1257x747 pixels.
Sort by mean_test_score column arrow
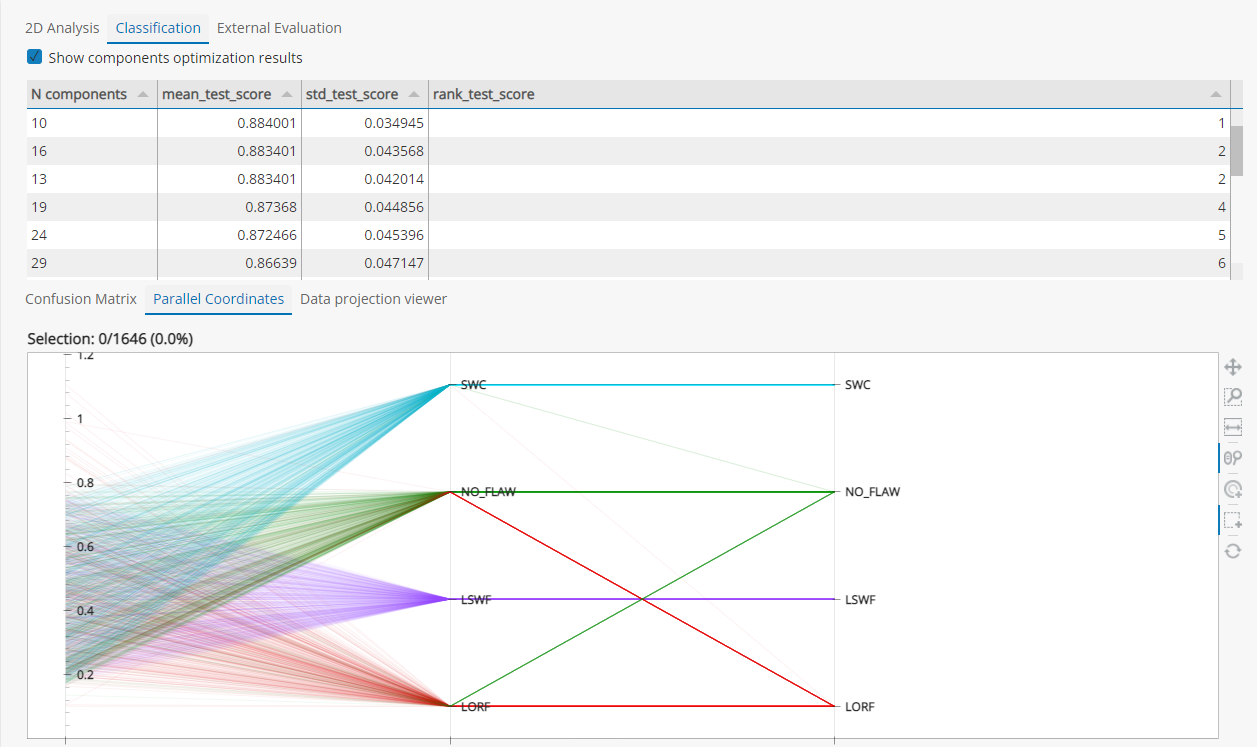(x=287, y=95)
